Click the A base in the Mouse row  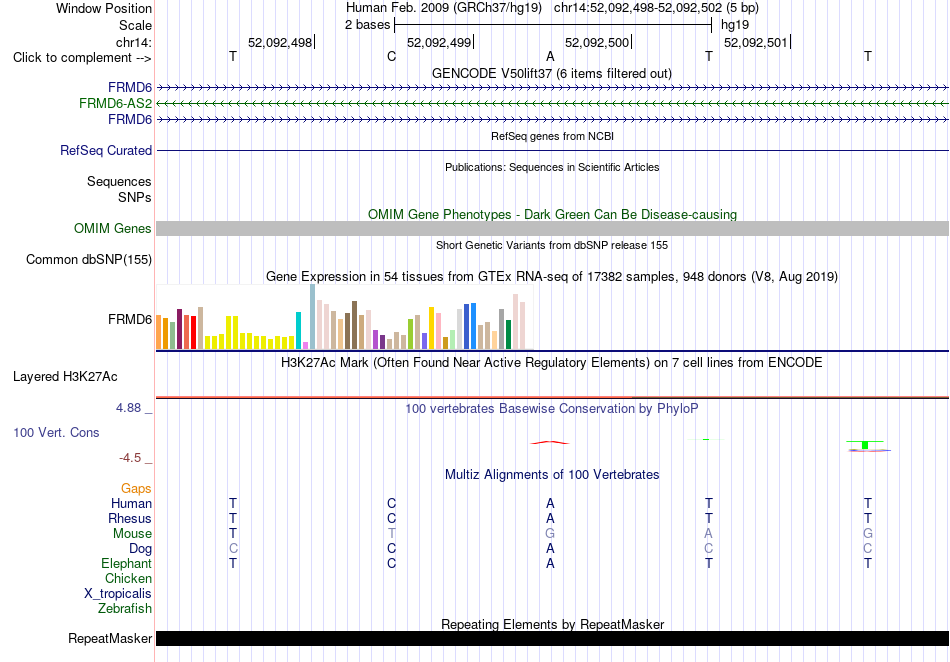708,534
